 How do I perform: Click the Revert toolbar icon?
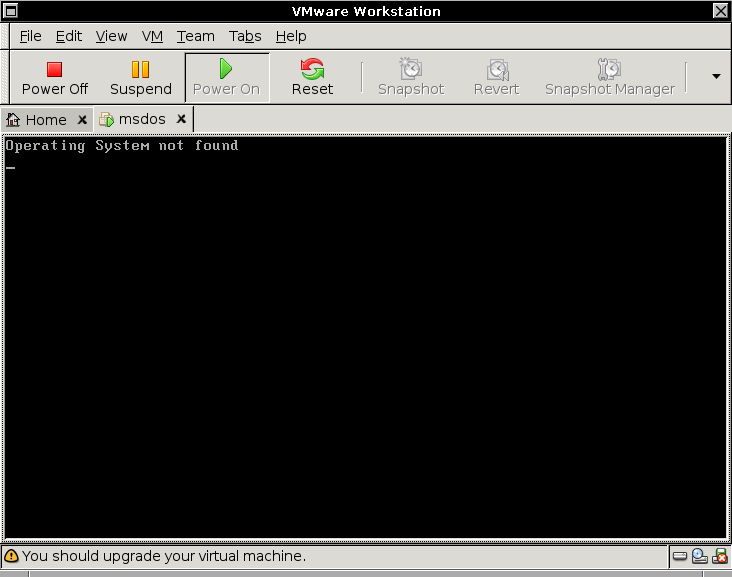tap(497, 77)
